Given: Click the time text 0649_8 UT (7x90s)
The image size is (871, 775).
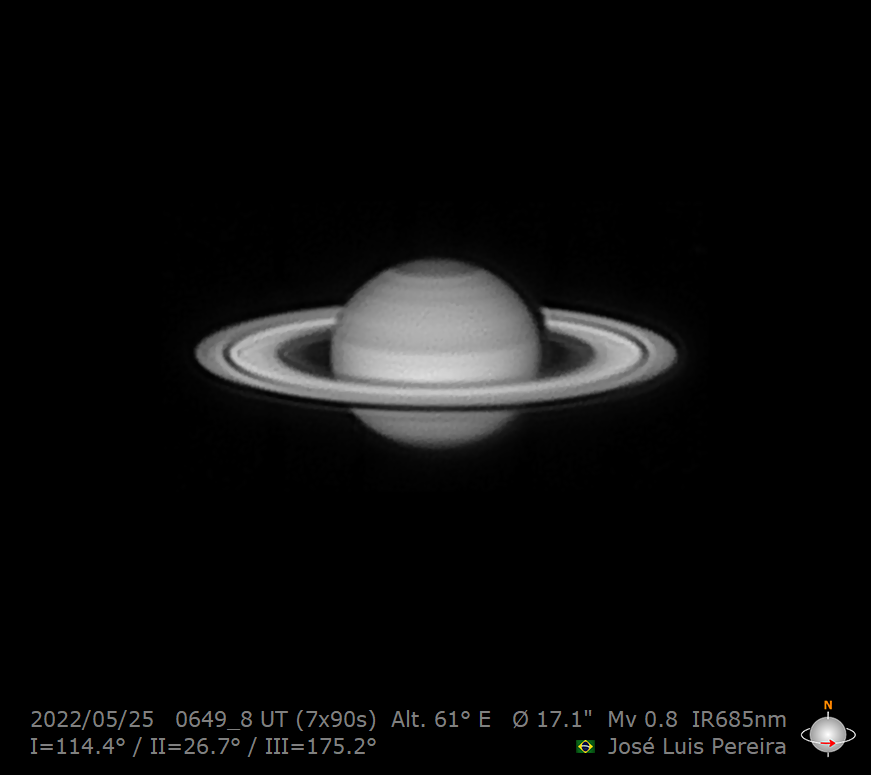Looking at the screenshot, I should (276, 719).
